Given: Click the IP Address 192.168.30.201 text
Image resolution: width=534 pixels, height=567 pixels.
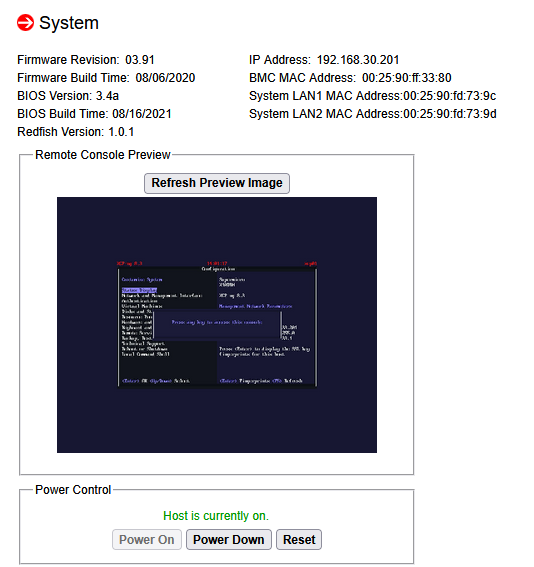Looking at the screenshot, I should (x=324, y=60).
